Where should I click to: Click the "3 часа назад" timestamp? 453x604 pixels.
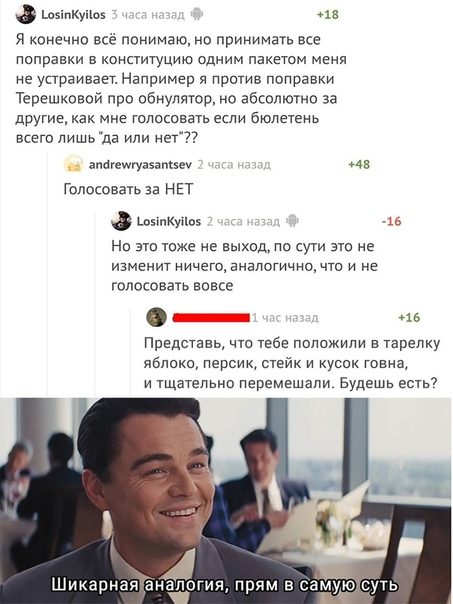(148, 15)
